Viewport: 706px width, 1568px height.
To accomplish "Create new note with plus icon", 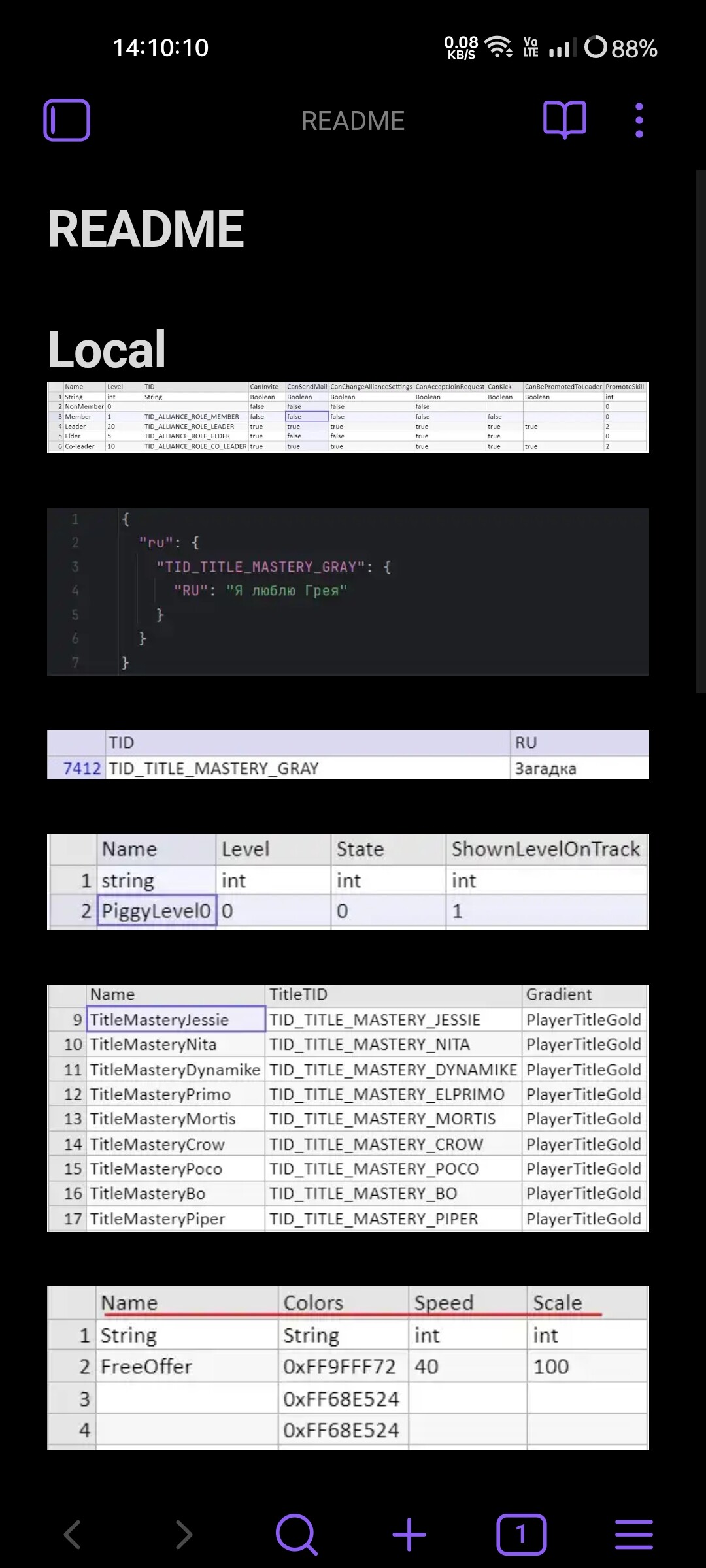I will [409, 1534].
